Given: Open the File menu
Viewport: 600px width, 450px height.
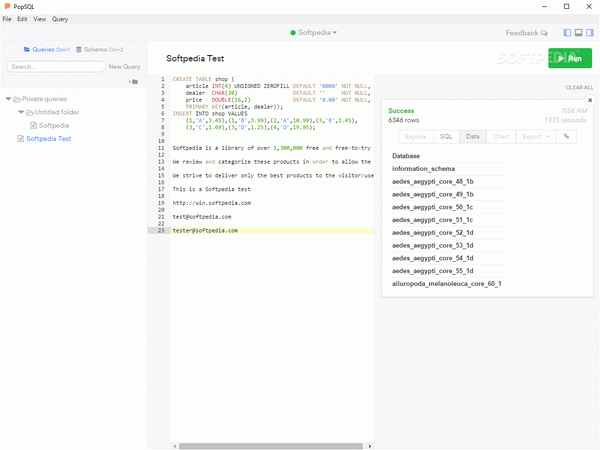Looking at the screenshot, I should pos(7,19).
